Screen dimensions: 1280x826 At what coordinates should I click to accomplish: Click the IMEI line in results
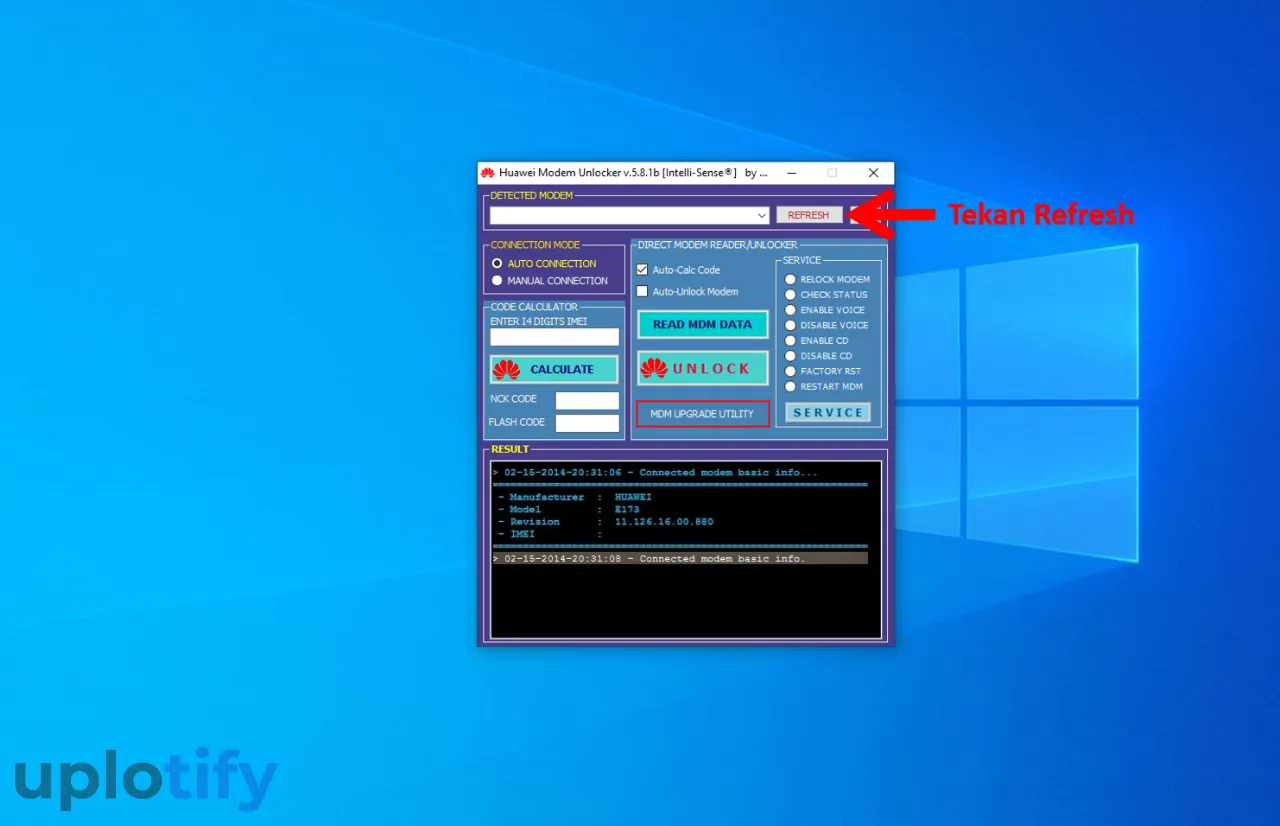point(550,534)
